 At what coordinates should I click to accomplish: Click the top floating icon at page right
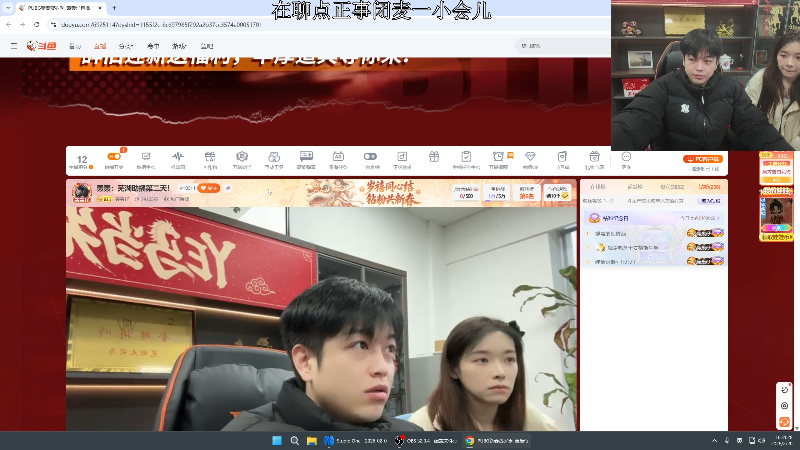point(785,390)
